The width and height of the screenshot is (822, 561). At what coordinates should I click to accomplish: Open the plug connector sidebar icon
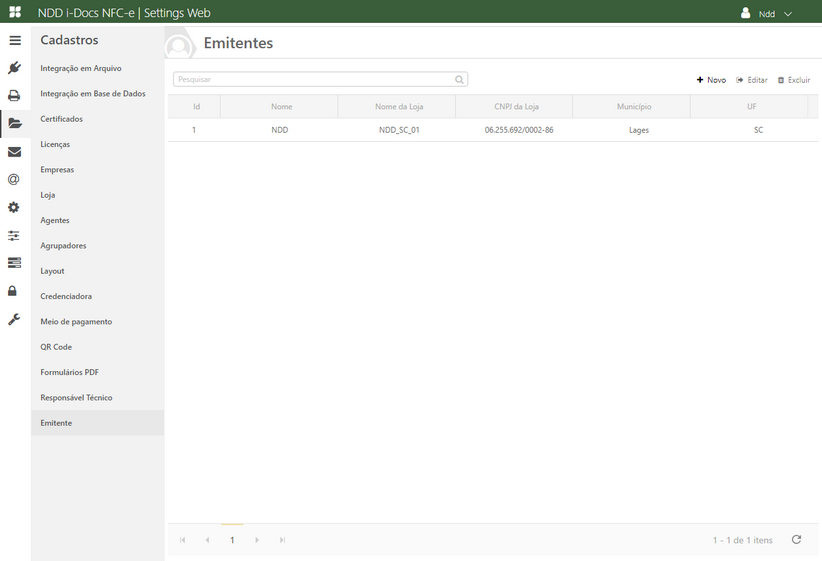pyautogui.click(x=14, y=68)
